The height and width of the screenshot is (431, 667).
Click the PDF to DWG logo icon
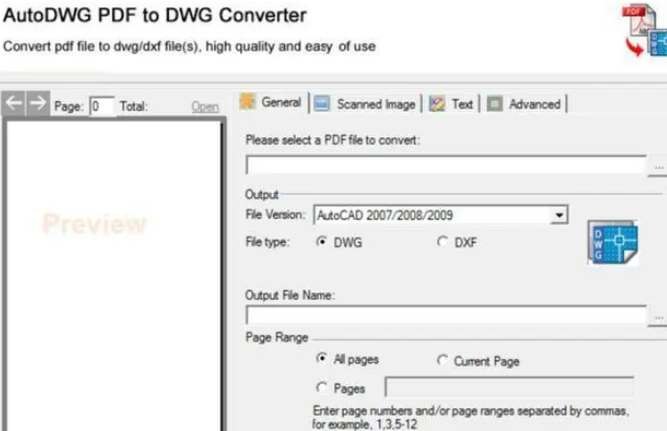[645, 30]
